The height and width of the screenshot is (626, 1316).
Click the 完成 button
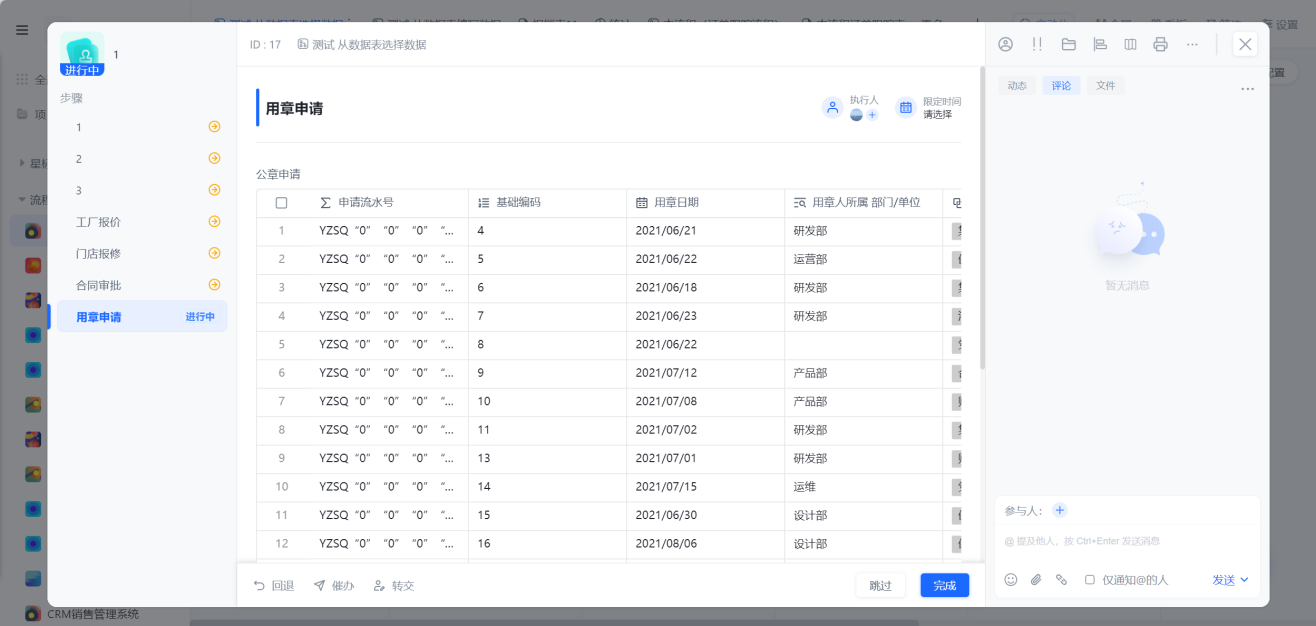point(945,585)
